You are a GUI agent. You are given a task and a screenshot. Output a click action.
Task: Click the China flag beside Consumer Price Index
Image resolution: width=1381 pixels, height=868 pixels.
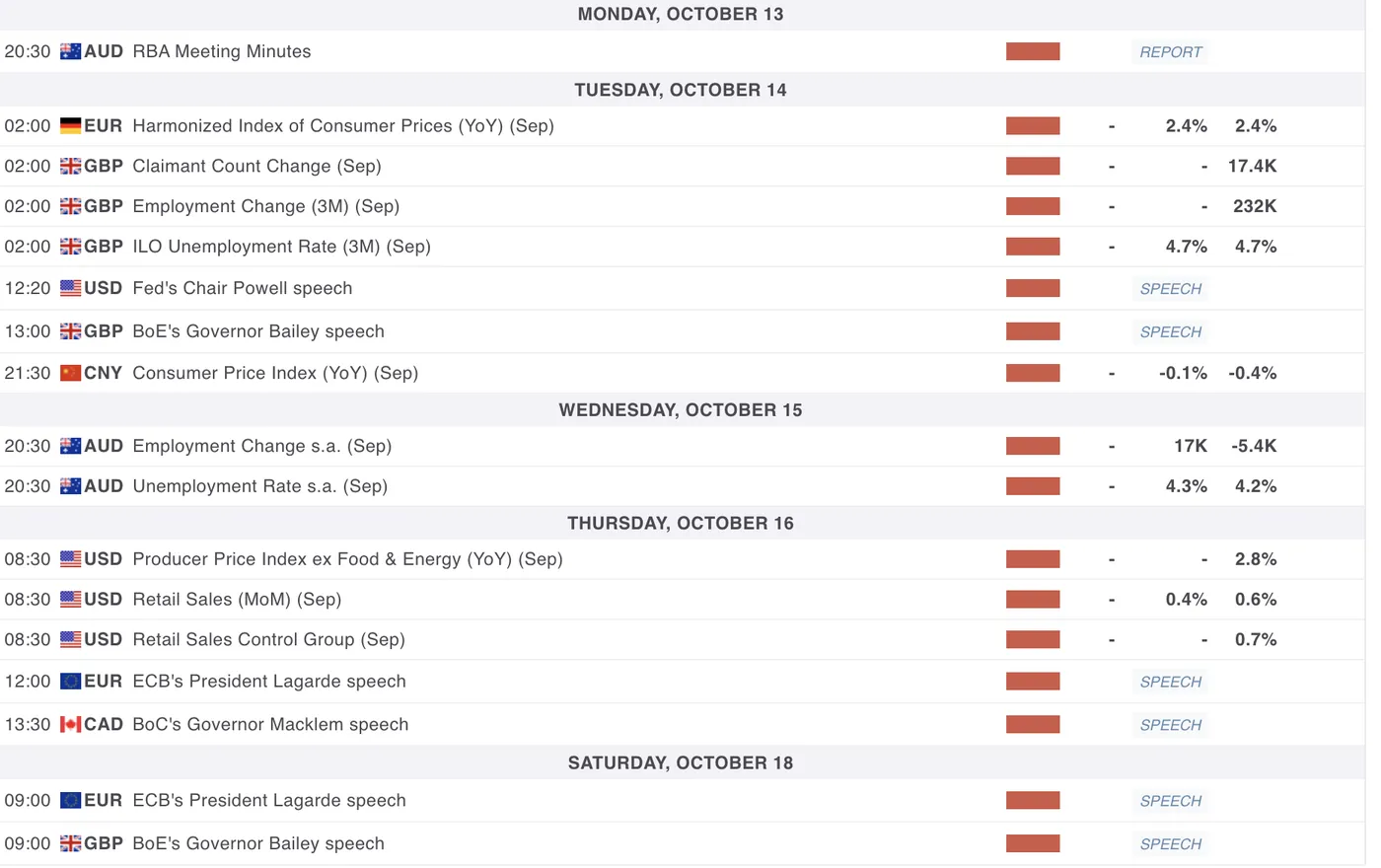[x=70, y=373]
